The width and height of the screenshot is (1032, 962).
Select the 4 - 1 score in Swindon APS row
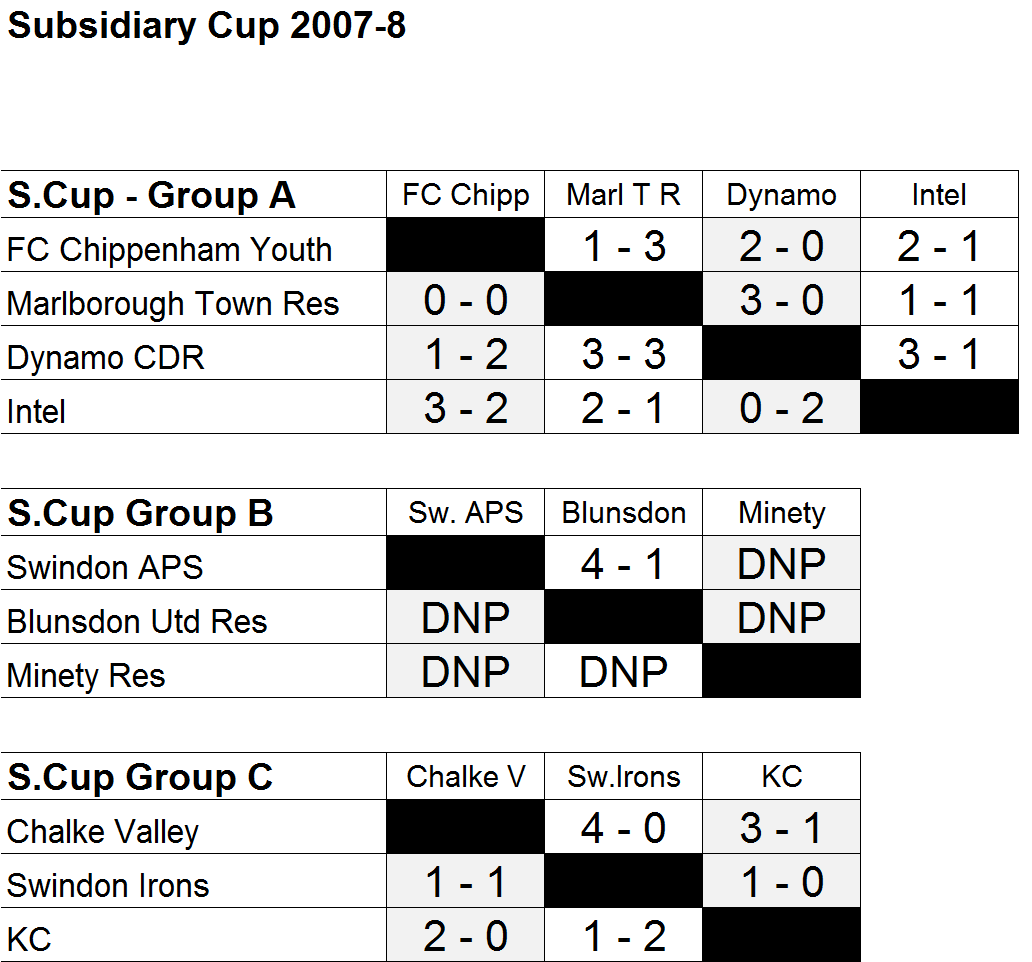click(x=623, y=565)
